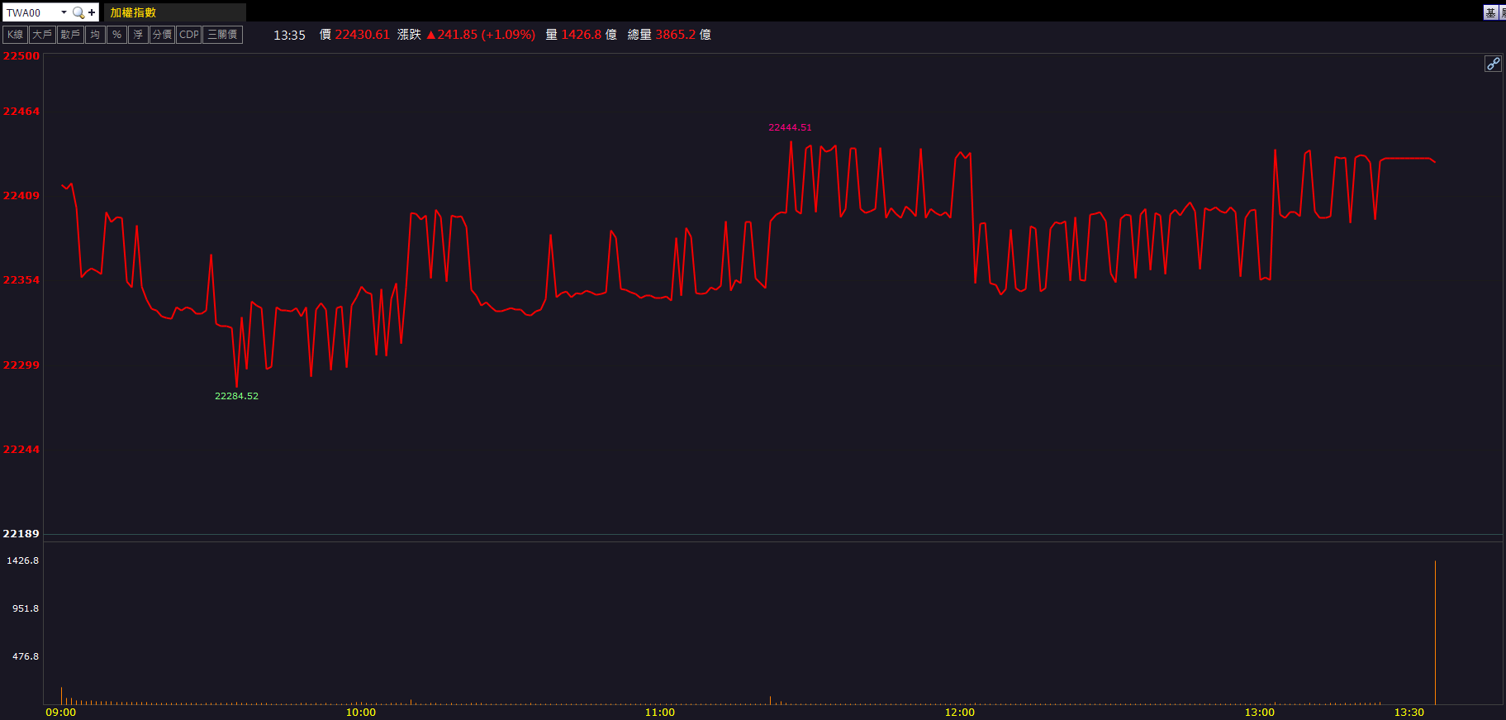The width and height of the screenshot is (1506, 720).
Task: Open the 分價 price distribution view
Action: pyautogui.click(x=162, y=34)
